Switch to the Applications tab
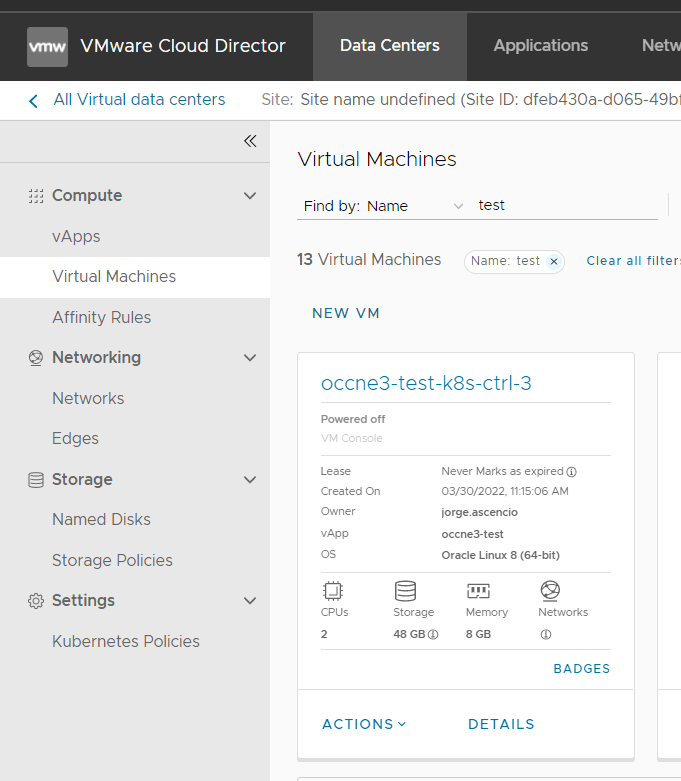Image resolution: width=681 pixels, height=781 pixels. pos(541,46)
